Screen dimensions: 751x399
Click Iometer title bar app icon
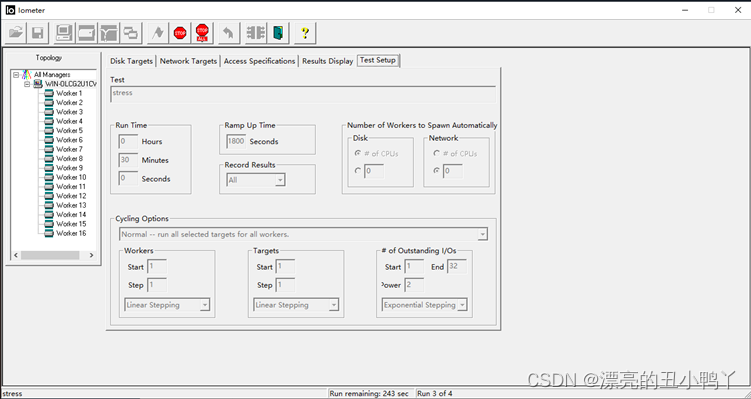(10, 10)
